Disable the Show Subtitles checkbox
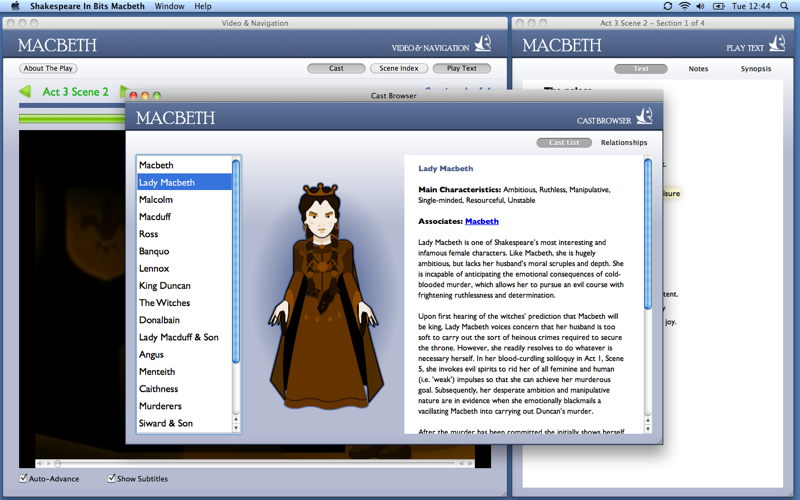Screen dimensions: 800x500 pos(111,478)
